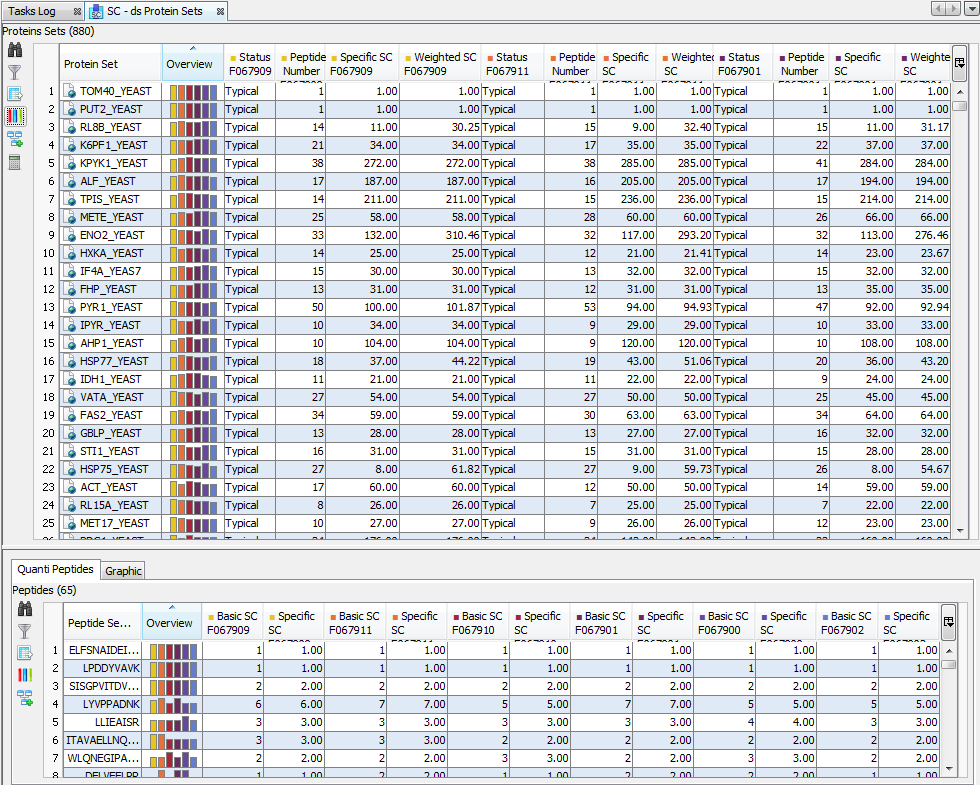980x785 pixels.
Task: Click the export icon in Peptides panel toolbar
Action: 25,653
